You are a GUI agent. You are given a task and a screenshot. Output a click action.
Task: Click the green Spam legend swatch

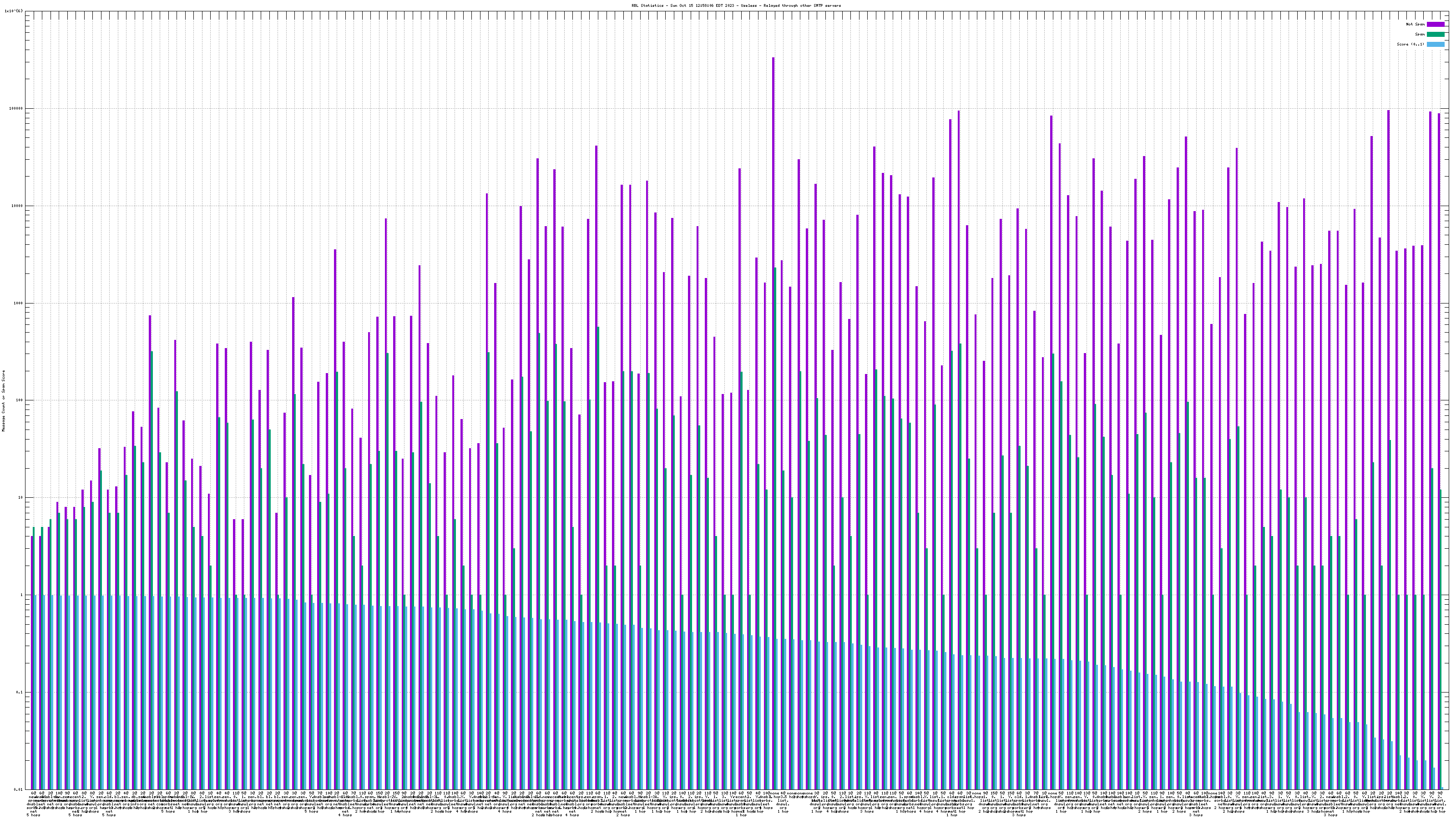(1436, 35)
